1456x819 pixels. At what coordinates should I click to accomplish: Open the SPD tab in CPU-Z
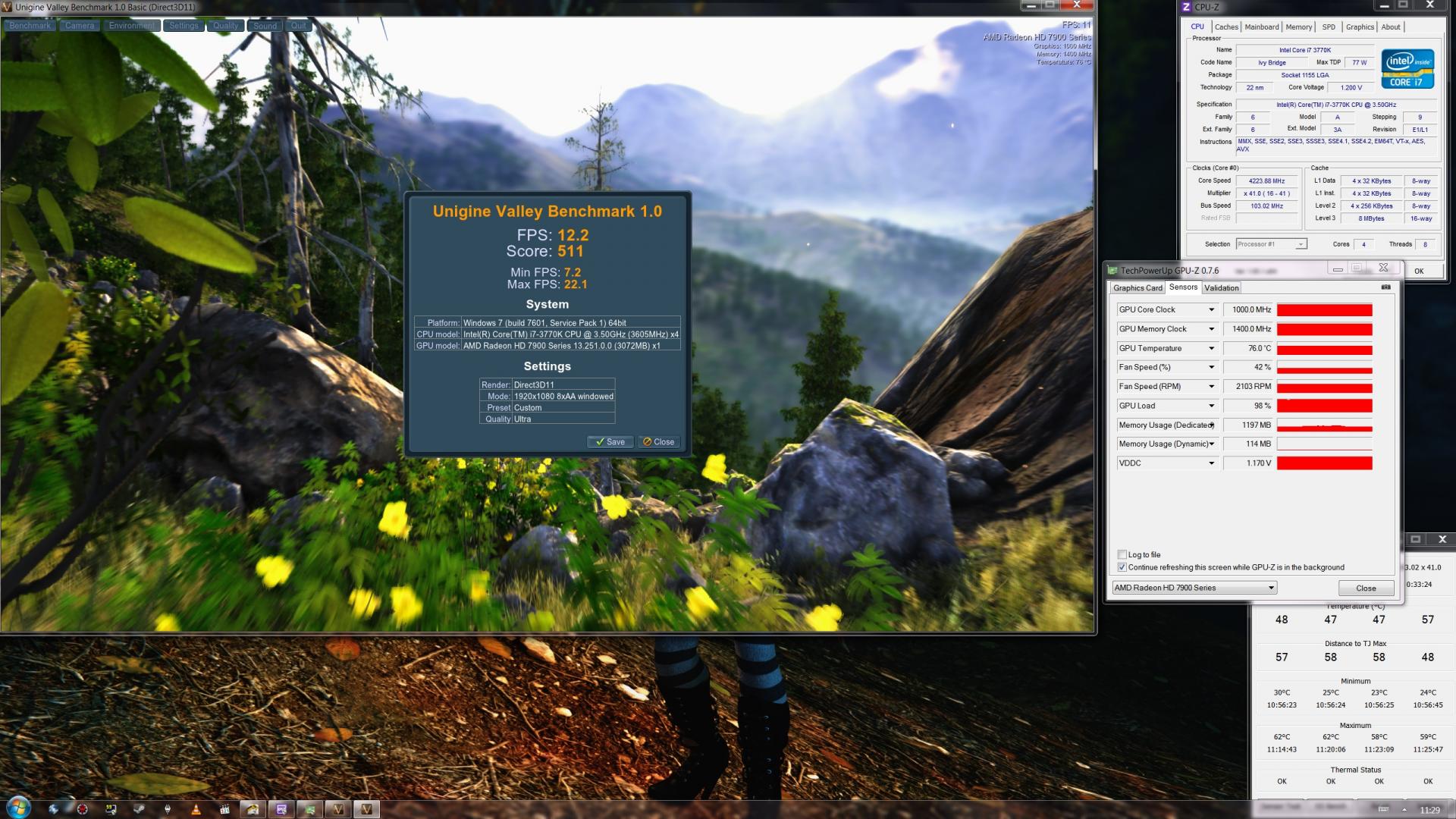1329,27
